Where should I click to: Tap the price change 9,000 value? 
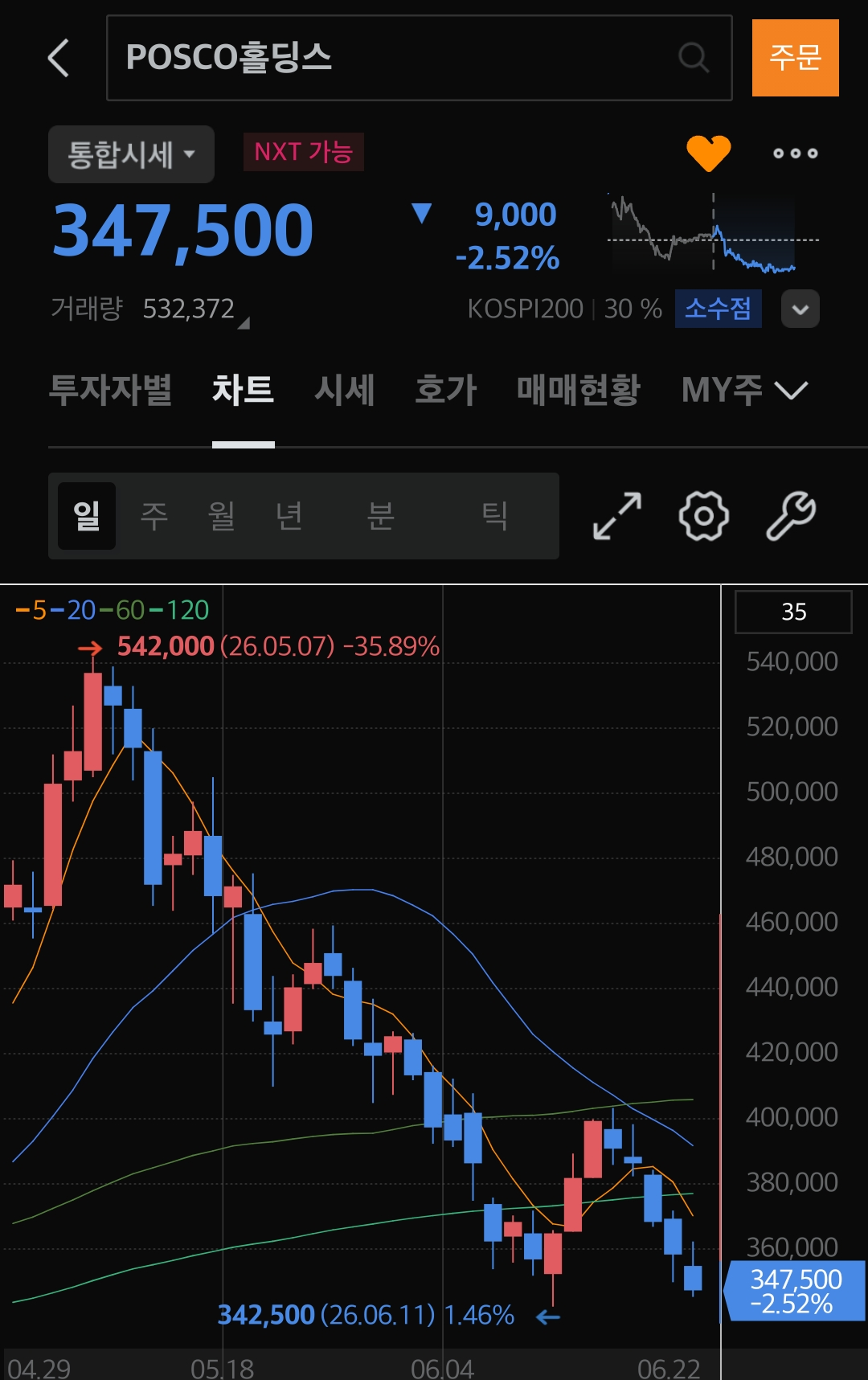515,215
